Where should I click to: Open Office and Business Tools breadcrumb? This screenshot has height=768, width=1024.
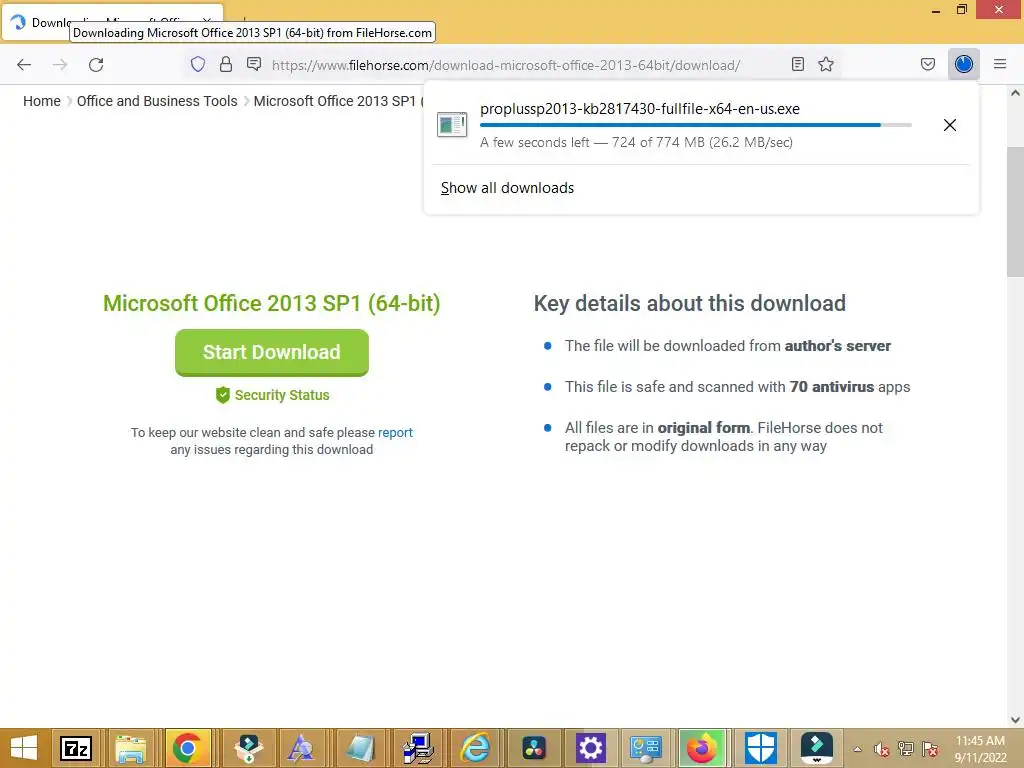pyautogui.click(x=157, y=101)
